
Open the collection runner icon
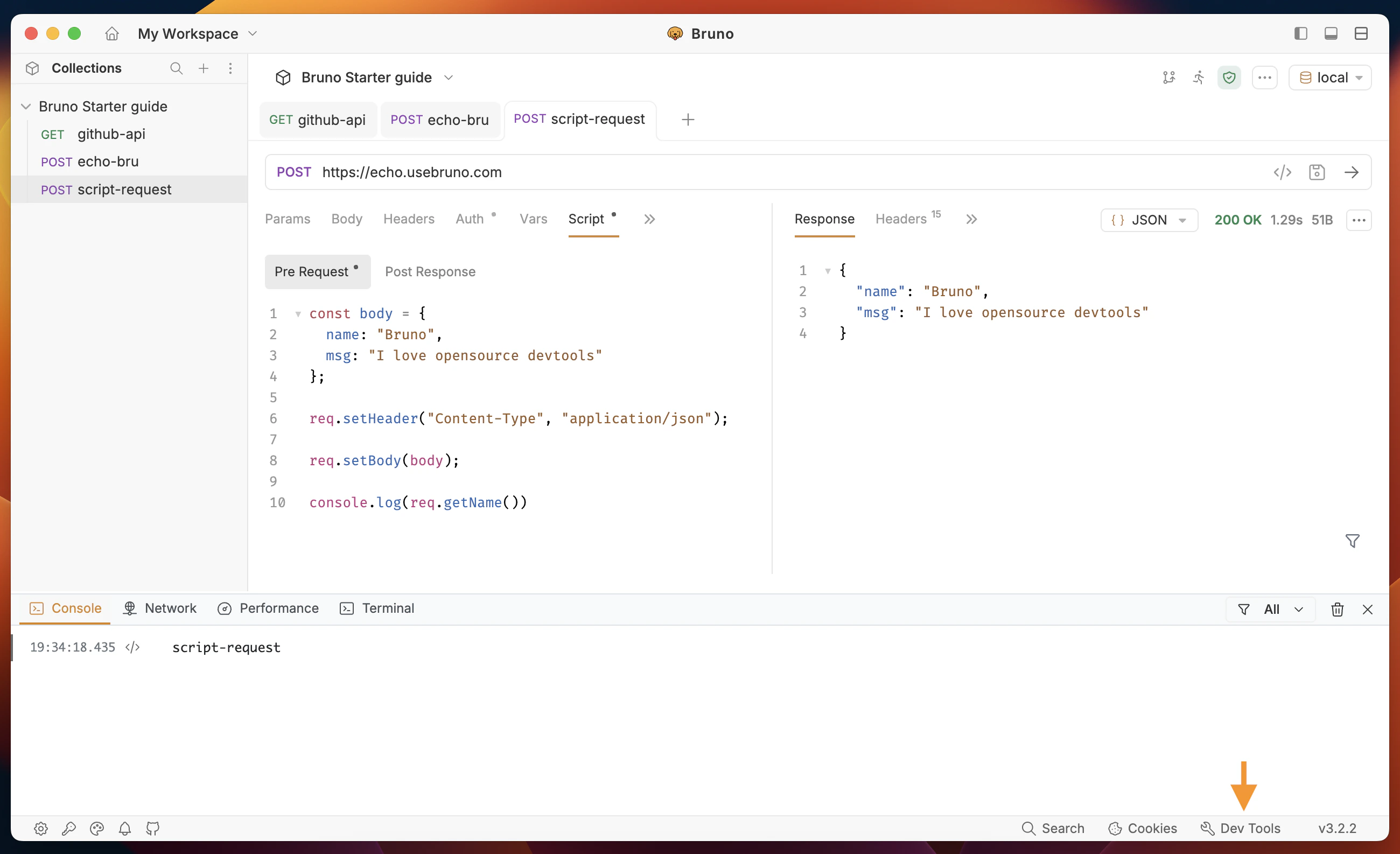click(x=1198, y=78)
